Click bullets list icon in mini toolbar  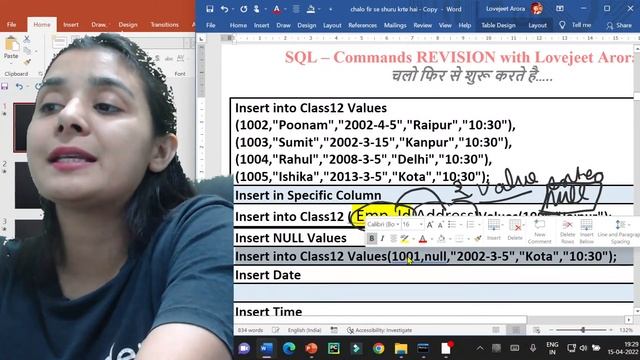coord(452,225)
